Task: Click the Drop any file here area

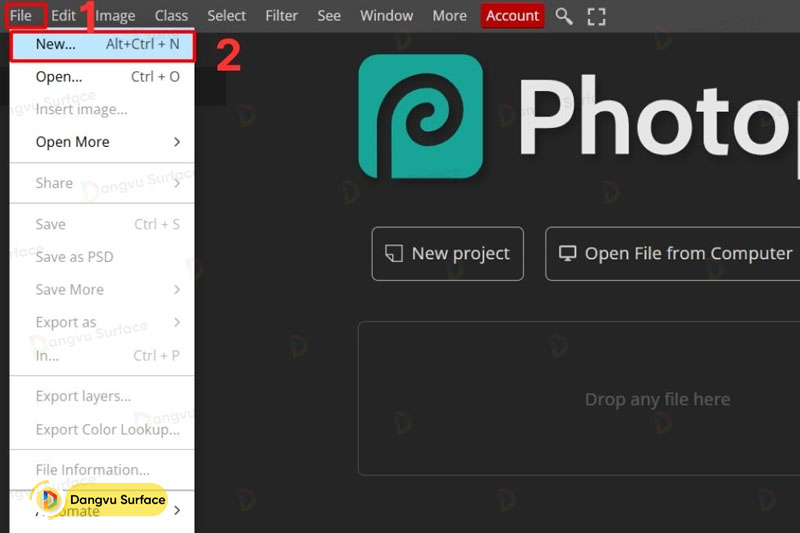Action: pyautogui.click(x=579, y=398)
